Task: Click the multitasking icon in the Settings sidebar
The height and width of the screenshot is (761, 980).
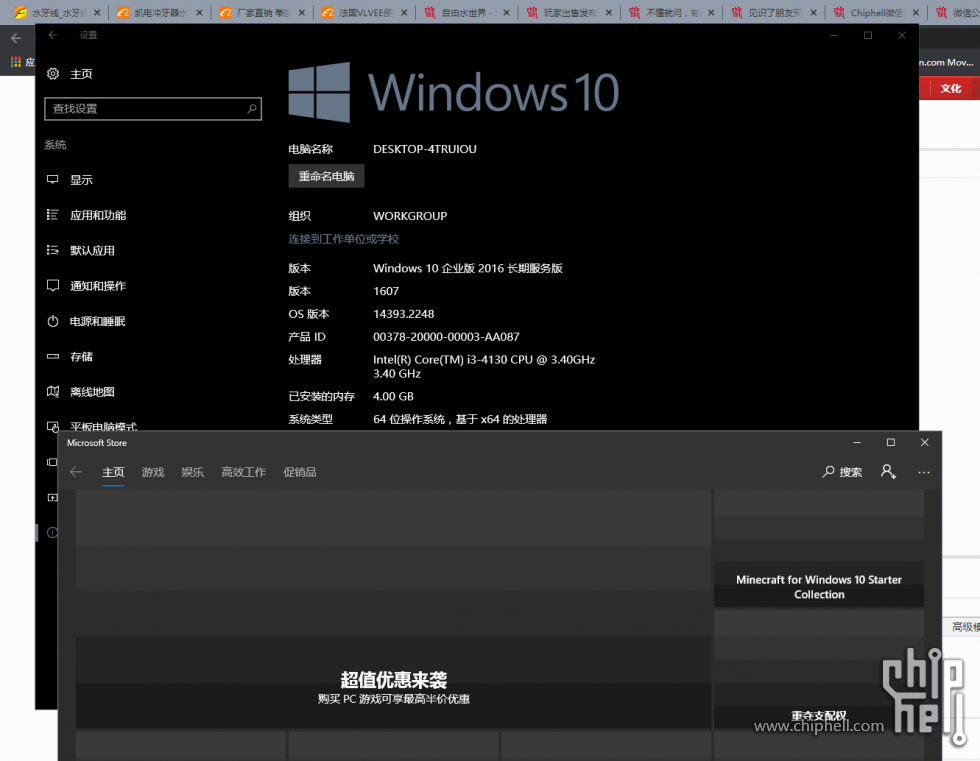Action: [52, 462]
